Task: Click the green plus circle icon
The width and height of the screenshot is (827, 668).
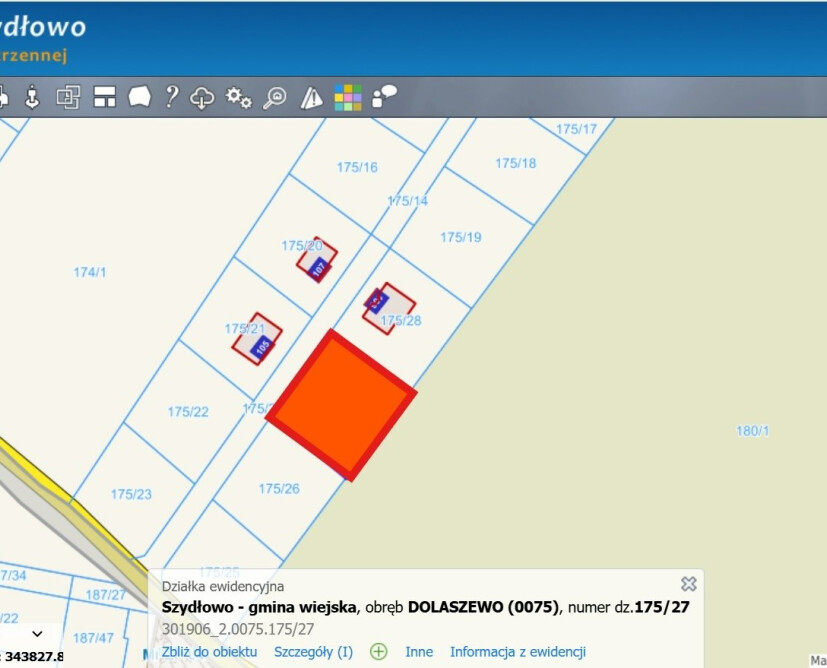Action: (x=379, y=652)
